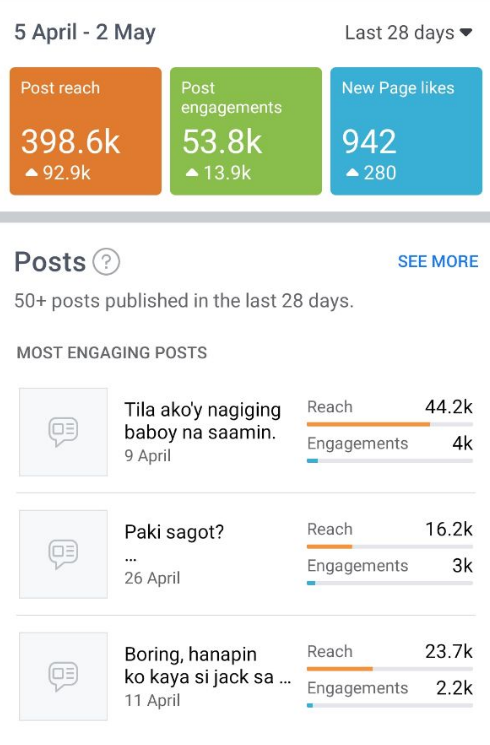The width and height of the screenshot is (490, 745).
Task: Click the post icon for 11 April post
Action: [63, 676]
